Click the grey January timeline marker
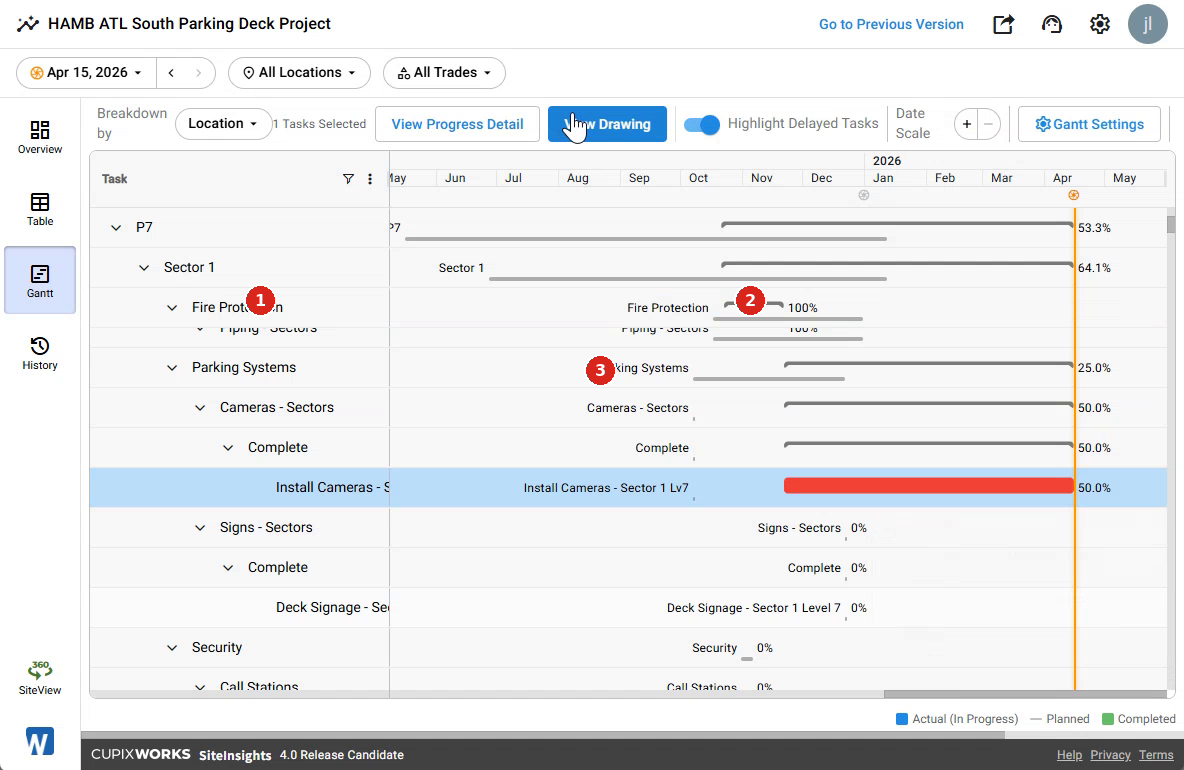The image size is (1184, 770). (x=864, y=196)
